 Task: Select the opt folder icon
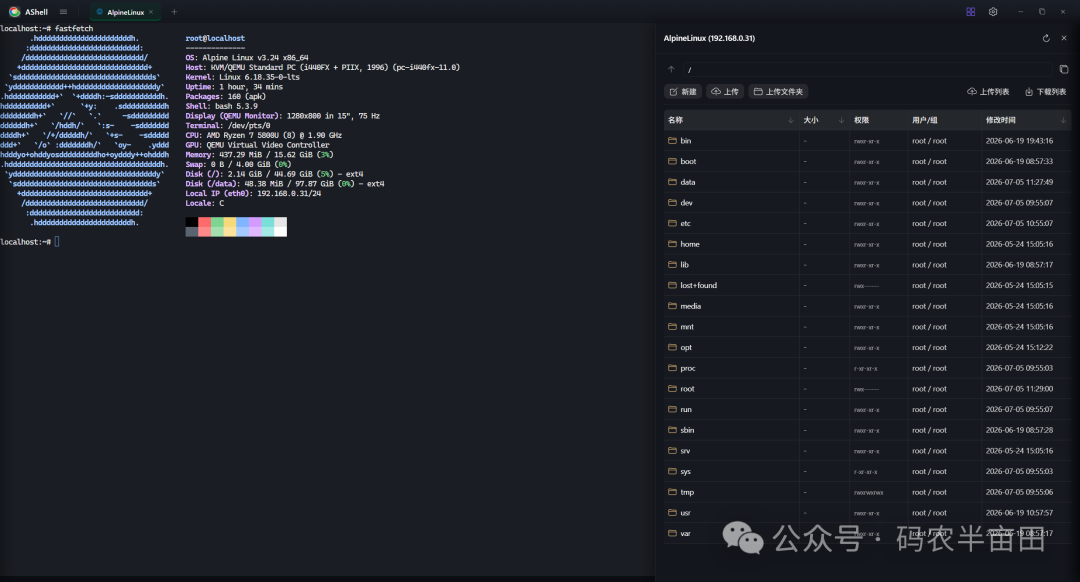(672, 347)
